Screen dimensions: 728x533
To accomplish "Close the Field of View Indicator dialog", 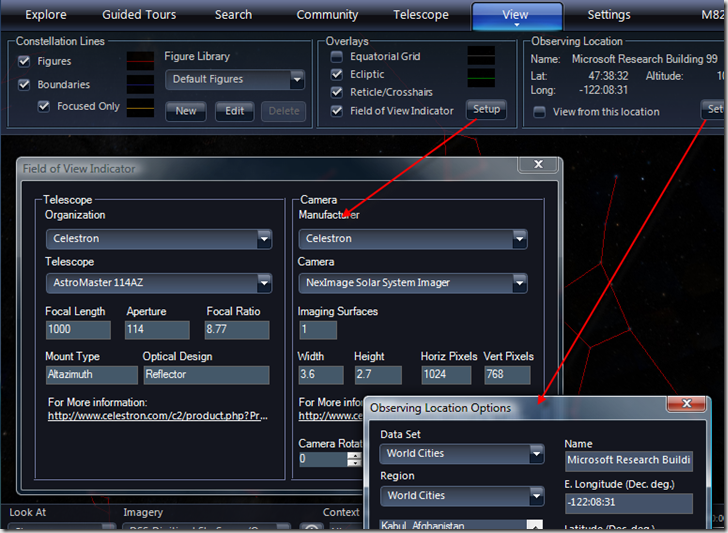I will [x=538, y=164].
